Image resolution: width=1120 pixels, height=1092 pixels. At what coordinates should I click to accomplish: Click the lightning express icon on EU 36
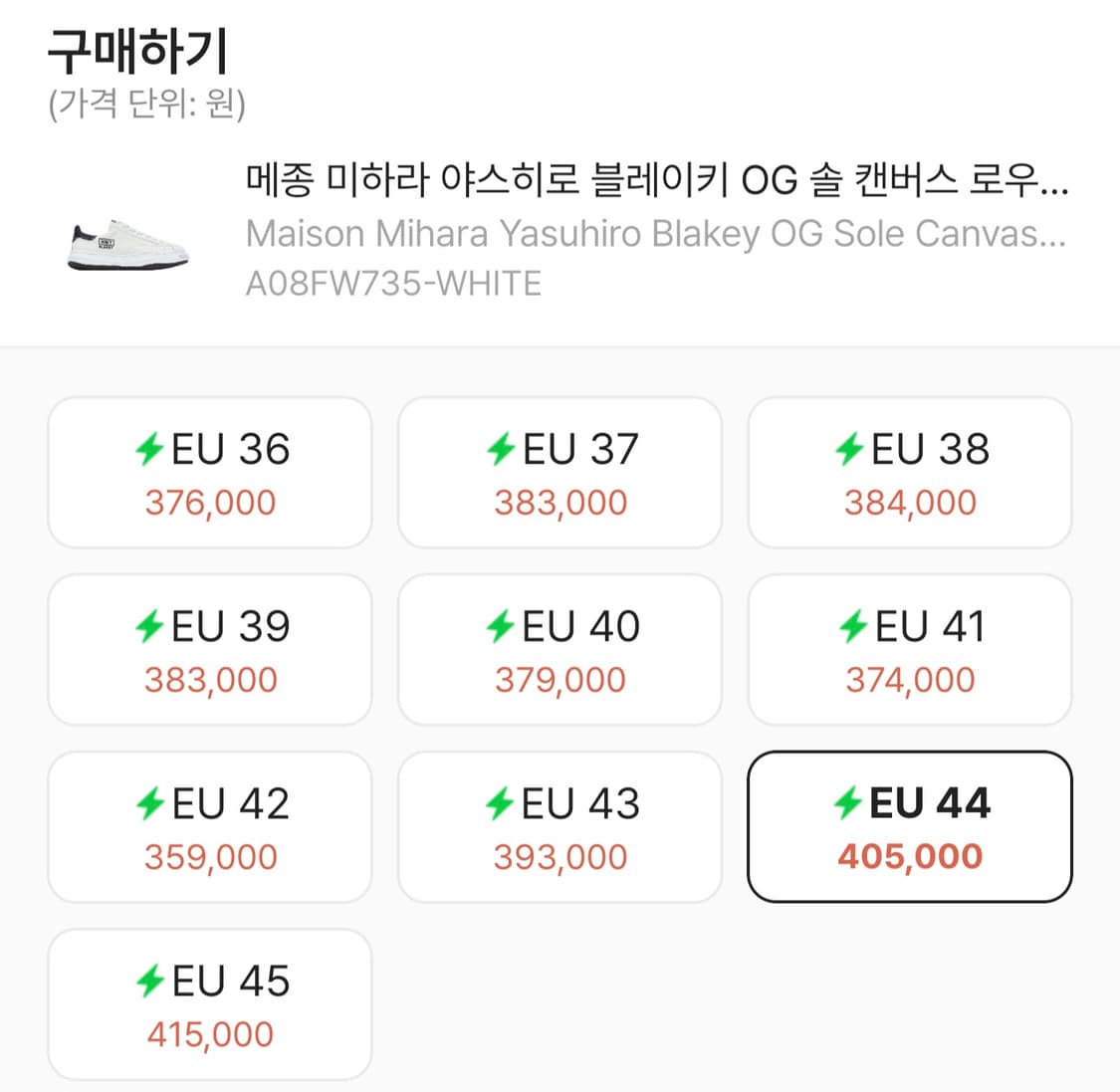pos(149,448)
